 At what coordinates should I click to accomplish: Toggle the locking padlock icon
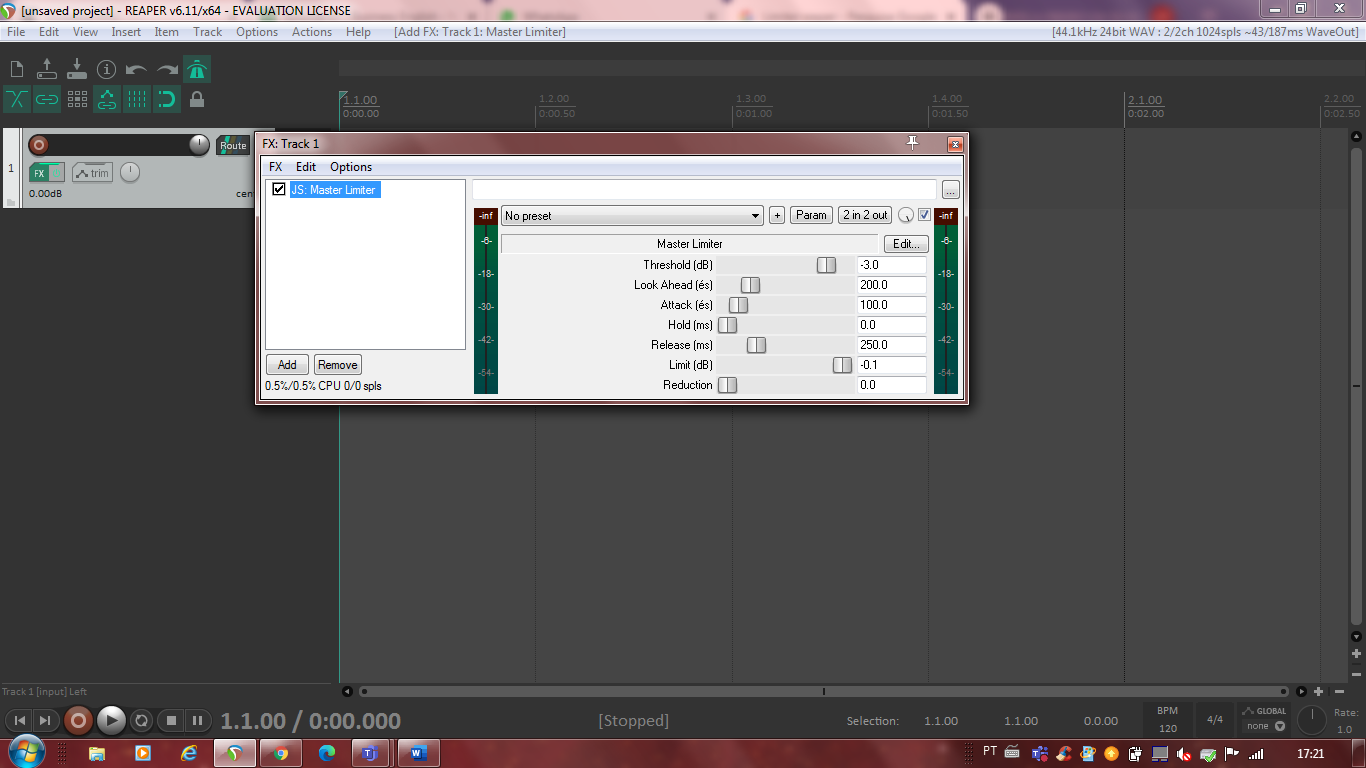coord(197,99)
